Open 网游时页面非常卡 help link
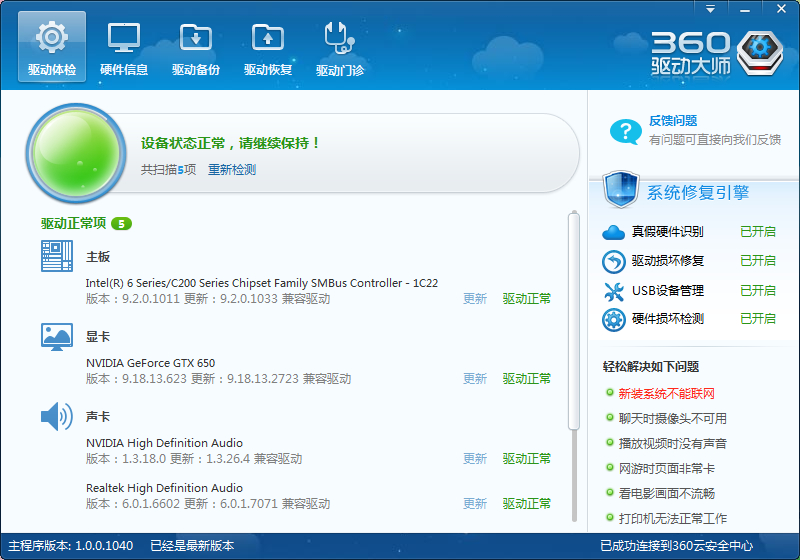Image resolution: width=800 pixels, height=560 pixels. pyautogui.click(x=666, y=468)
